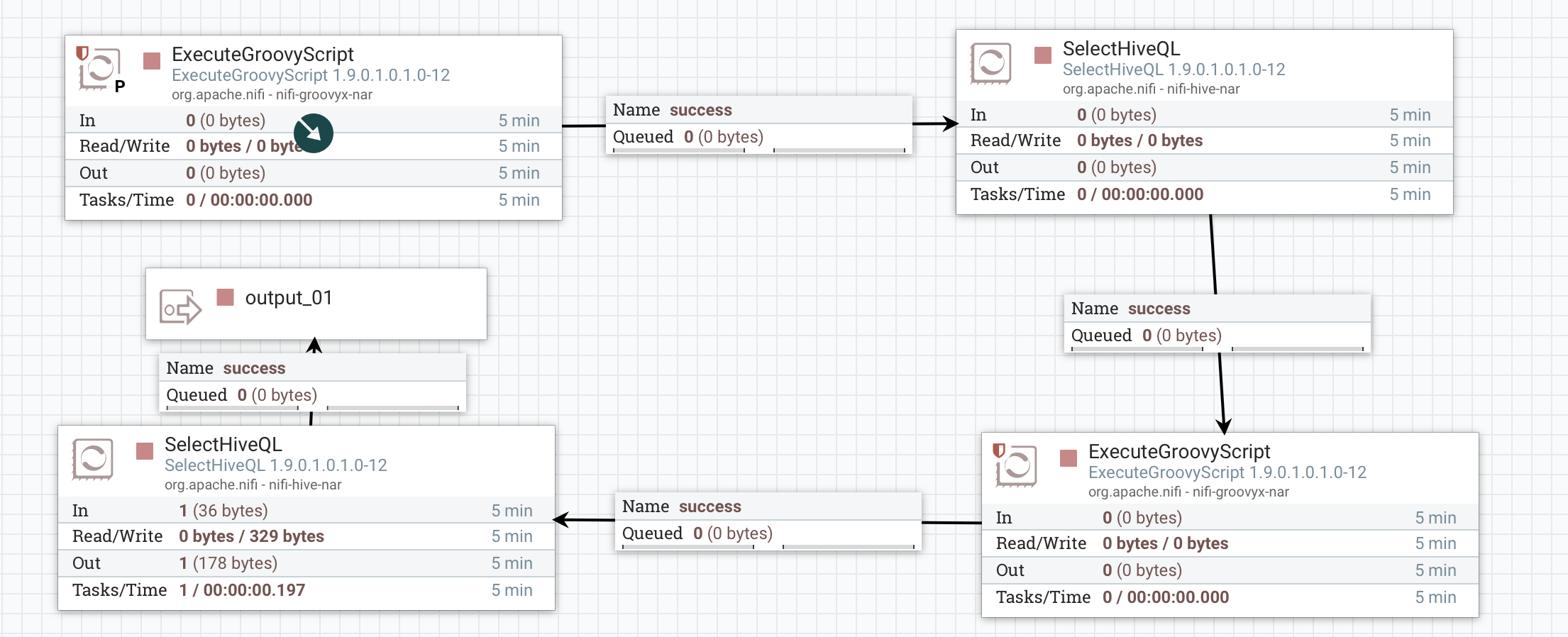This screenshot has width=1568, height=637.
Task: Click the restricted shield on ExecuteGroovyScript marked P
Action: (x=82, y=53)
